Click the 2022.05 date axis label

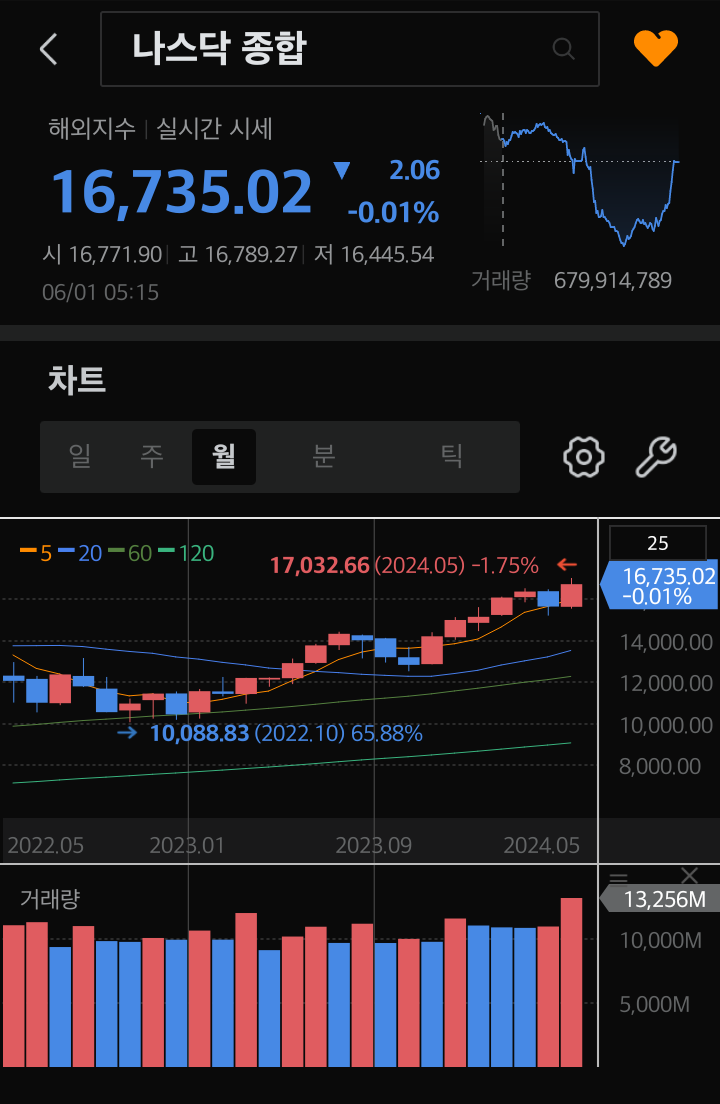(x=46, y=845)
